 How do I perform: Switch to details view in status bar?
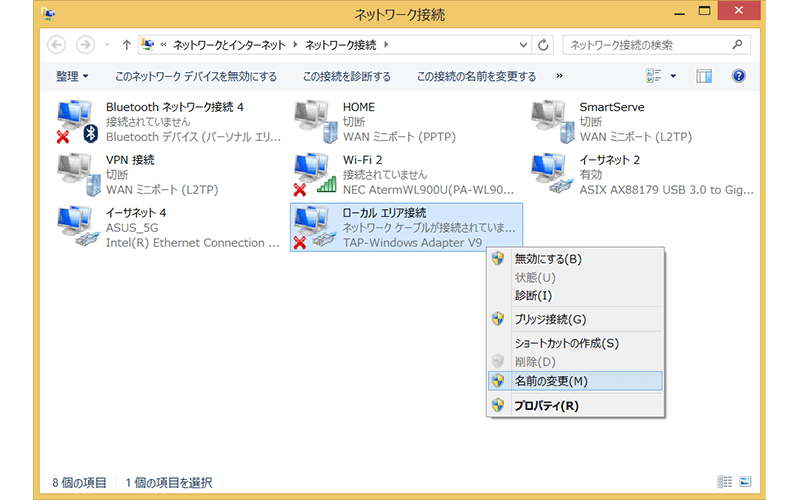[x=723, y=483]
